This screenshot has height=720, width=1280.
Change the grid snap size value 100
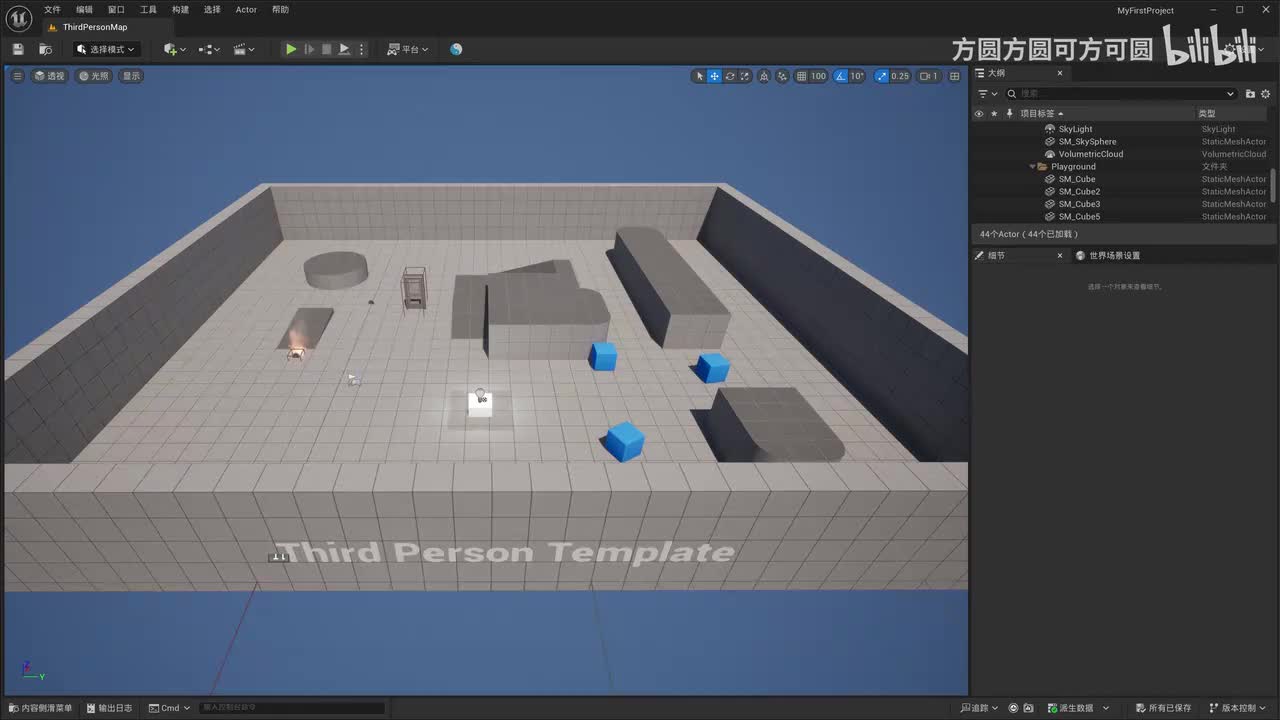point(818,76)
